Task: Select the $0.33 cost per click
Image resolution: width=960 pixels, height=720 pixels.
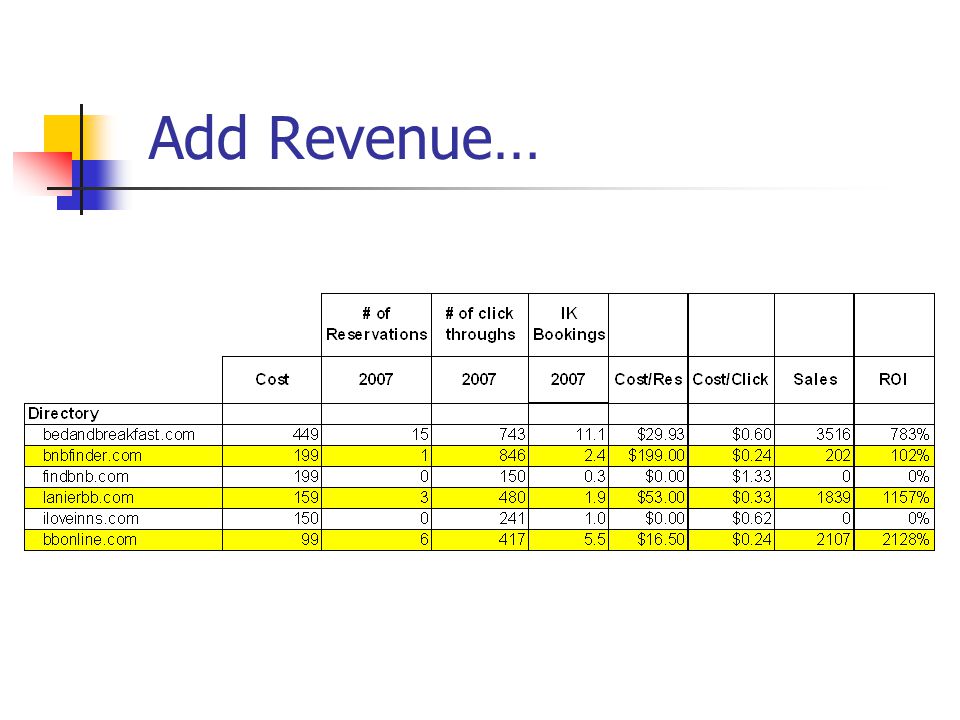Action: pos(731,498)
